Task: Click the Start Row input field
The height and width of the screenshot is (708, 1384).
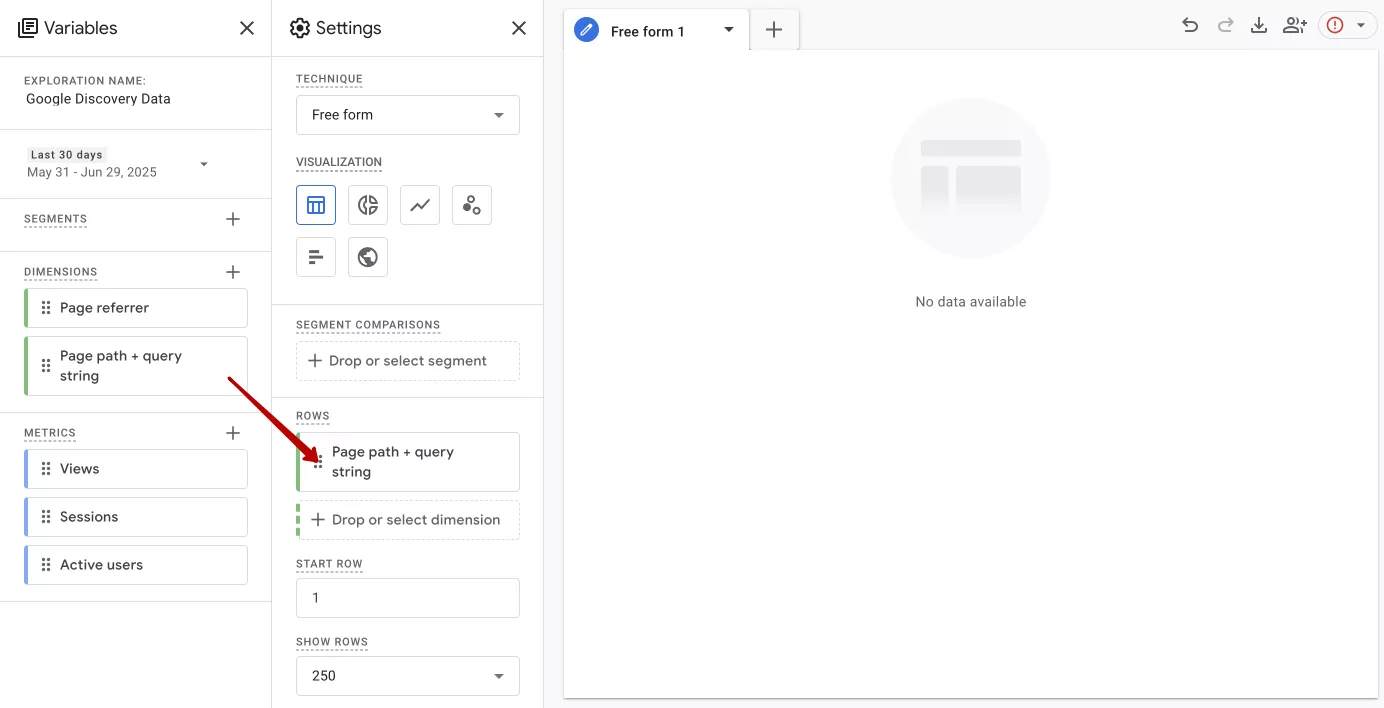Action: click(x=408, y=598)
